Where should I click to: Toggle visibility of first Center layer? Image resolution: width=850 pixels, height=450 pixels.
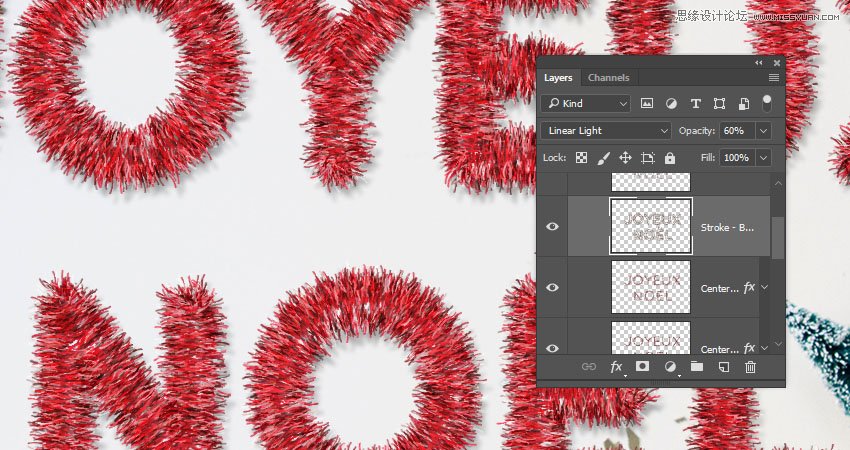[x=552, y=287]
